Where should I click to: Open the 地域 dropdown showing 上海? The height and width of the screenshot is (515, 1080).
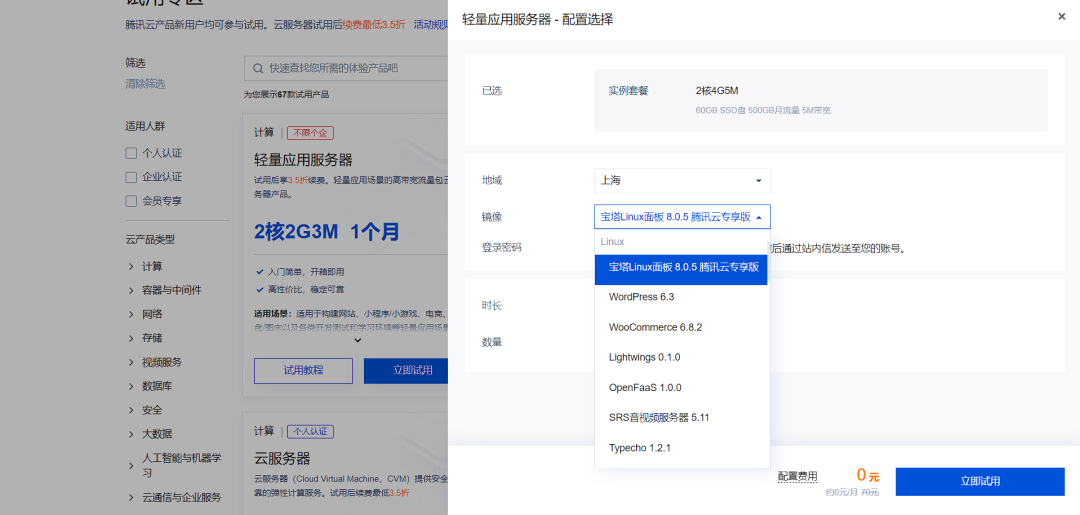click(x=682, y=181)
